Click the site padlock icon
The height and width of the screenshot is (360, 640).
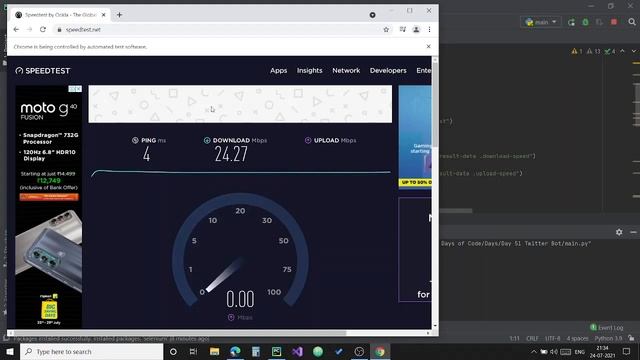59,29
